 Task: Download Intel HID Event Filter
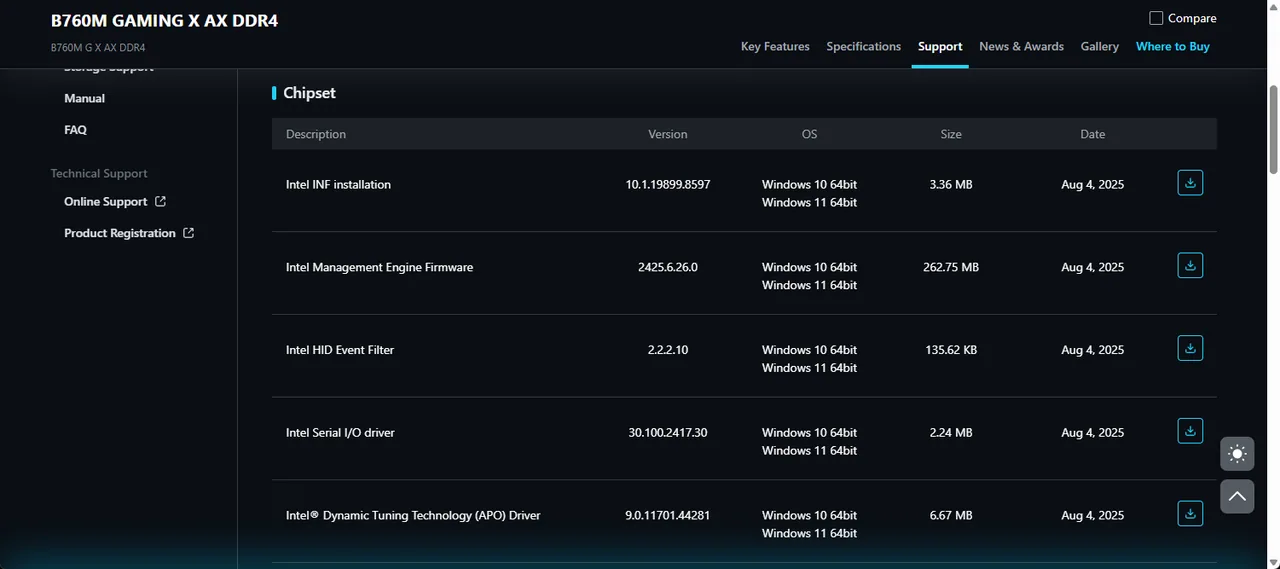point(1190,349)
